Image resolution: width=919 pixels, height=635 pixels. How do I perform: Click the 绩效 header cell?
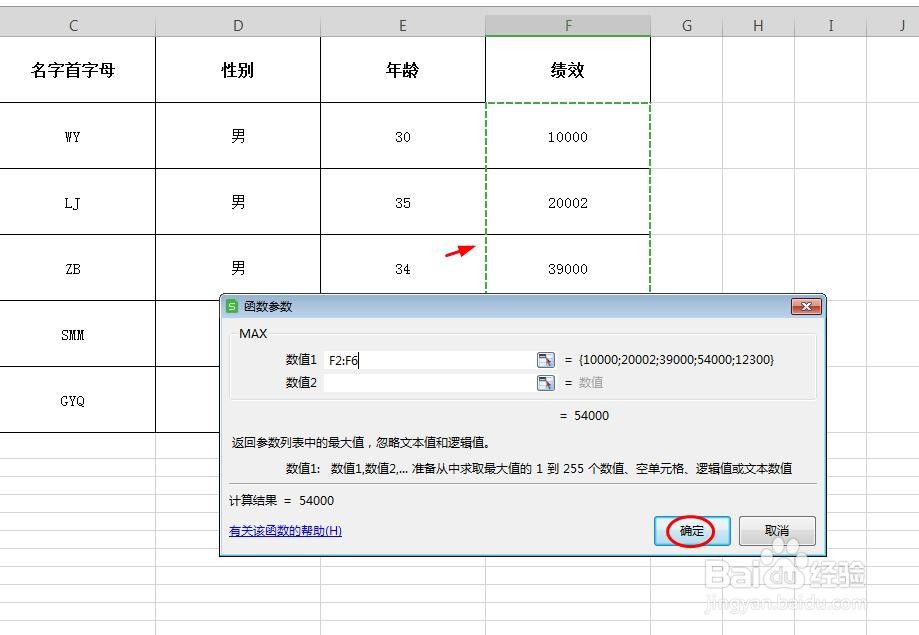pos(568,70)
